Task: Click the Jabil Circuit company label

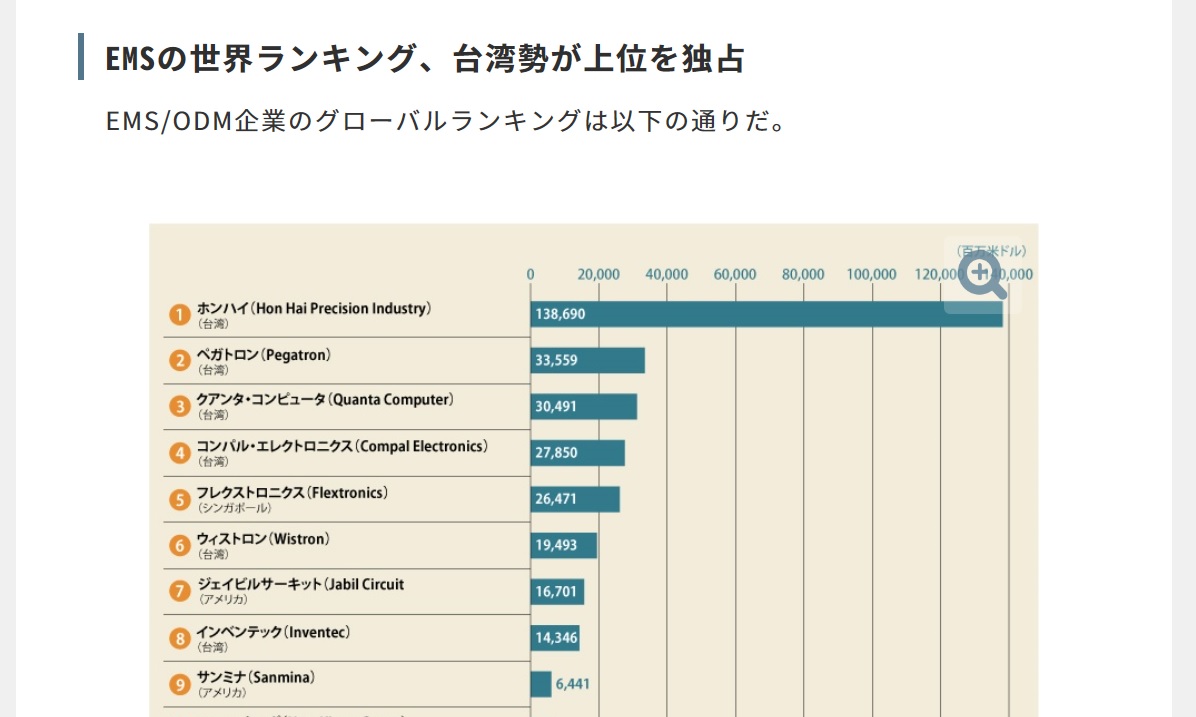Action: pos(301,584)
